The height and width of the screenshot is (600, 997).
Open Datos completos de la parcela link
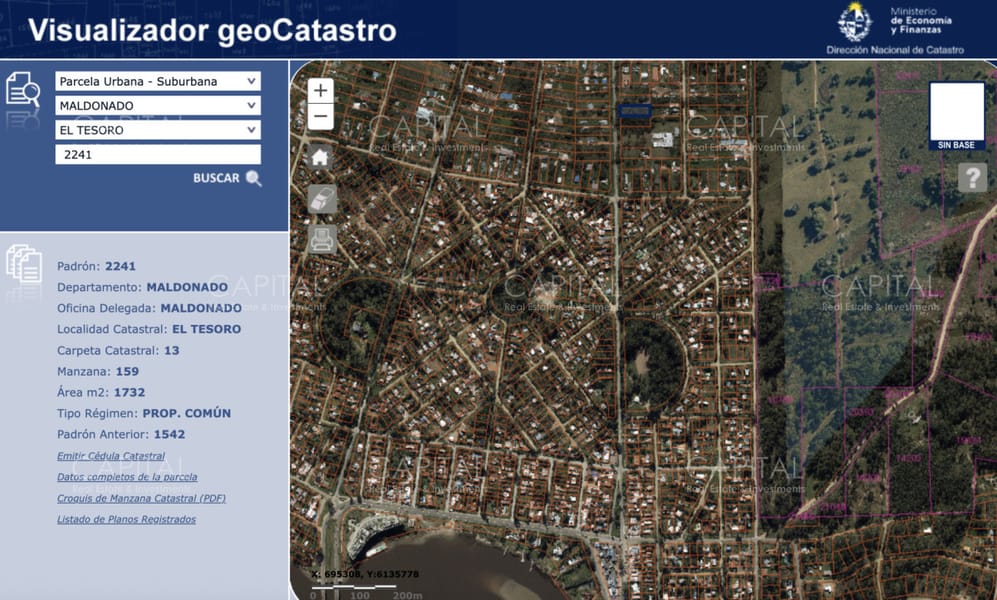(127, 477)
